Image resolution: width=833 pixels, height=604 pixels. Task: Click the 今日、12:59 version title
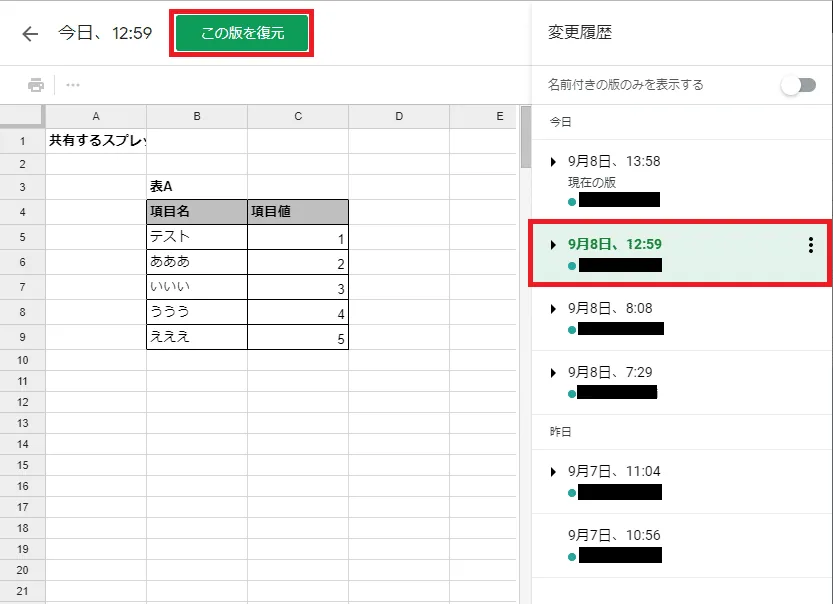click(105, 33)
